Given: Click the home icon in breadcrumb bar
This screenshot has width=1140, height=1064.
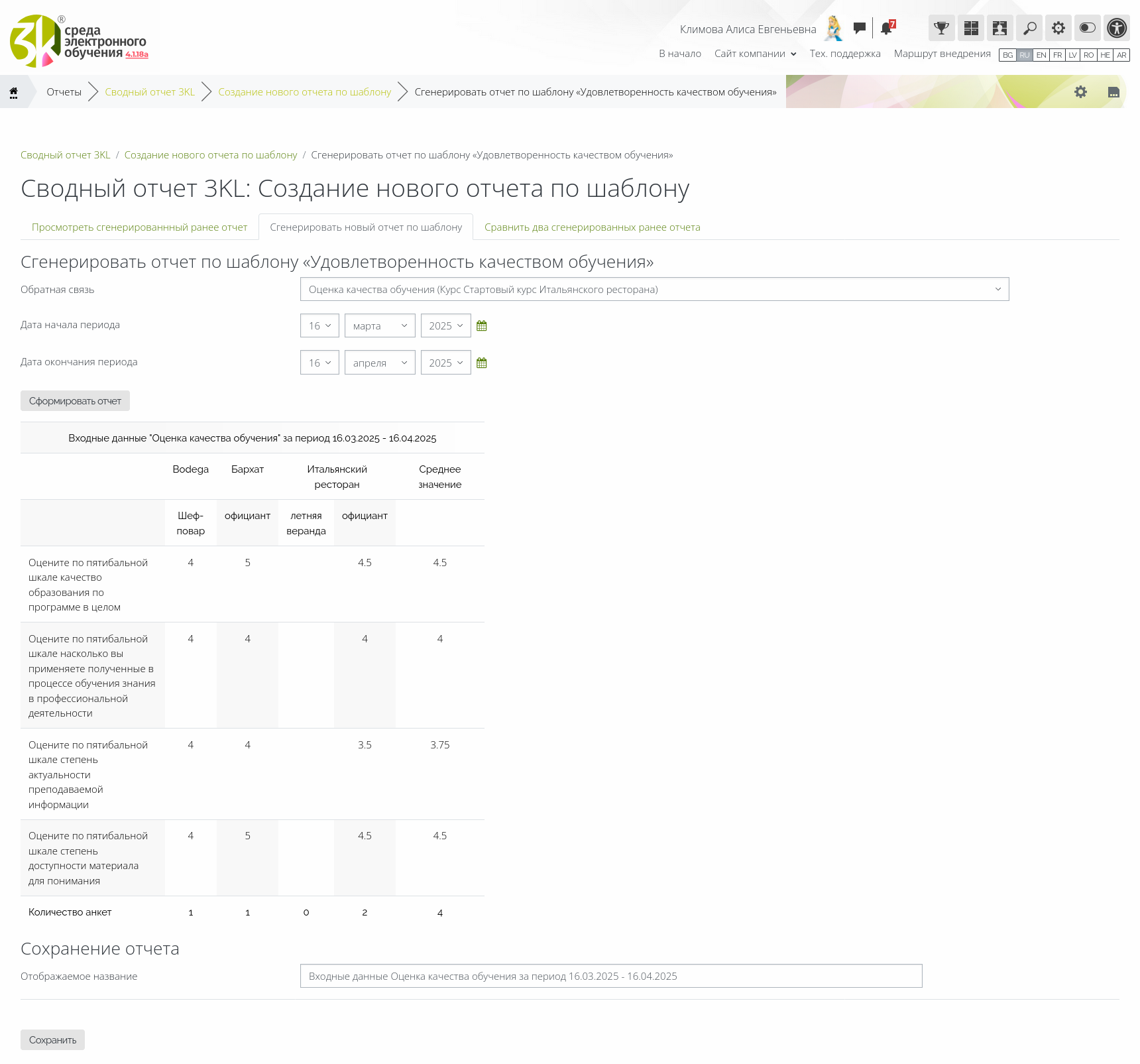Looking at the screenshot, I should 13,92.
